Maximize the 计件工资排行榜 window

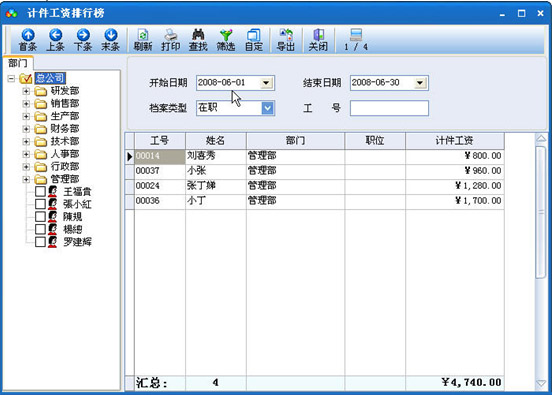point(522,13)
